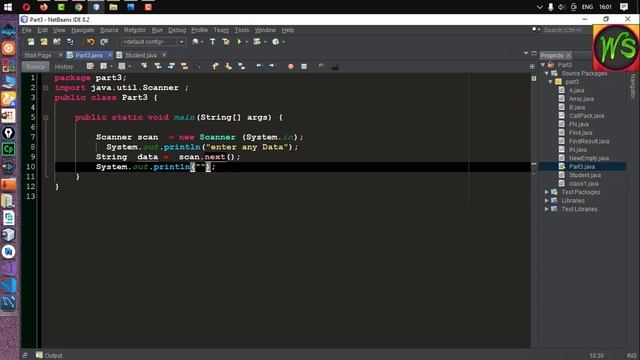Open the Output panel button
Image resolution: width=640 pixels, height=360 pixels.
49,356
